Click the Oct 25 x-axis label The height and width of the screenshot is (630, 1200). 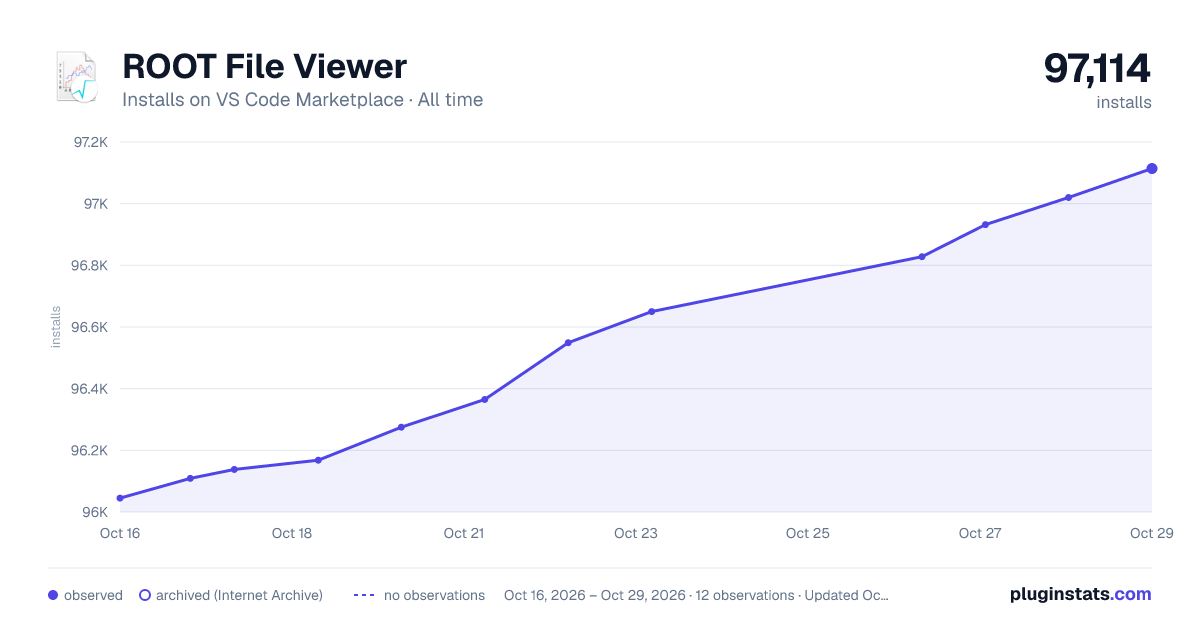tap(808, 533)
